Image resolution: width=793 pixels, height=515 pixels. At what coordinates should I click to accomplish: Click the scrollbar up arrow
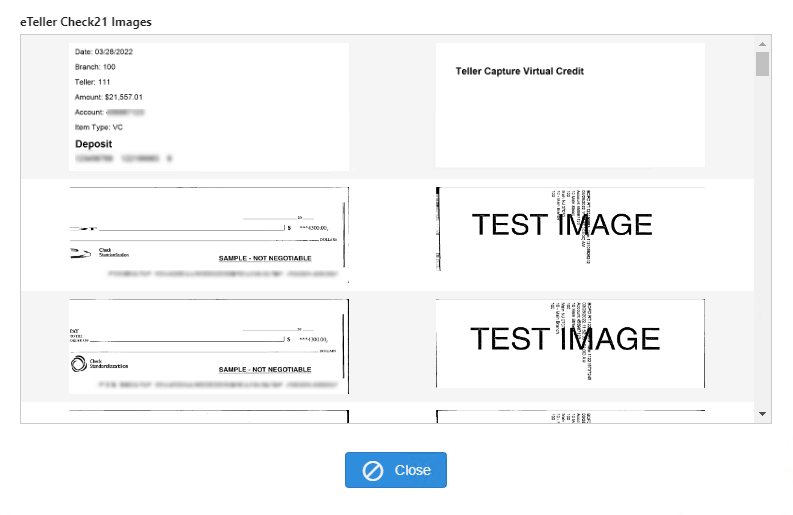click(x=762, y=44)
